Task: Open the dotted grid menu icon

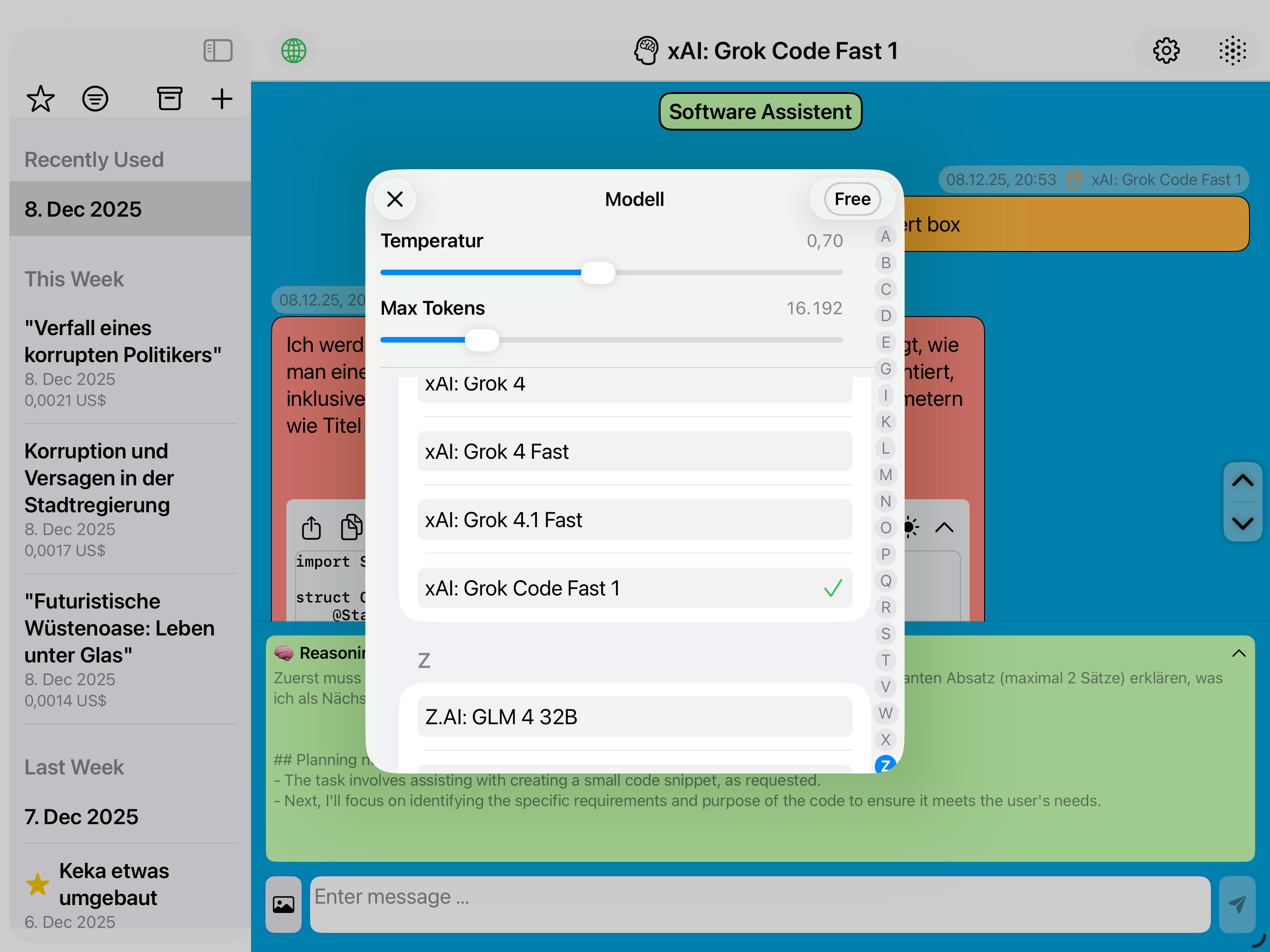Action: pyautogui.click(x=1232, y=51)
